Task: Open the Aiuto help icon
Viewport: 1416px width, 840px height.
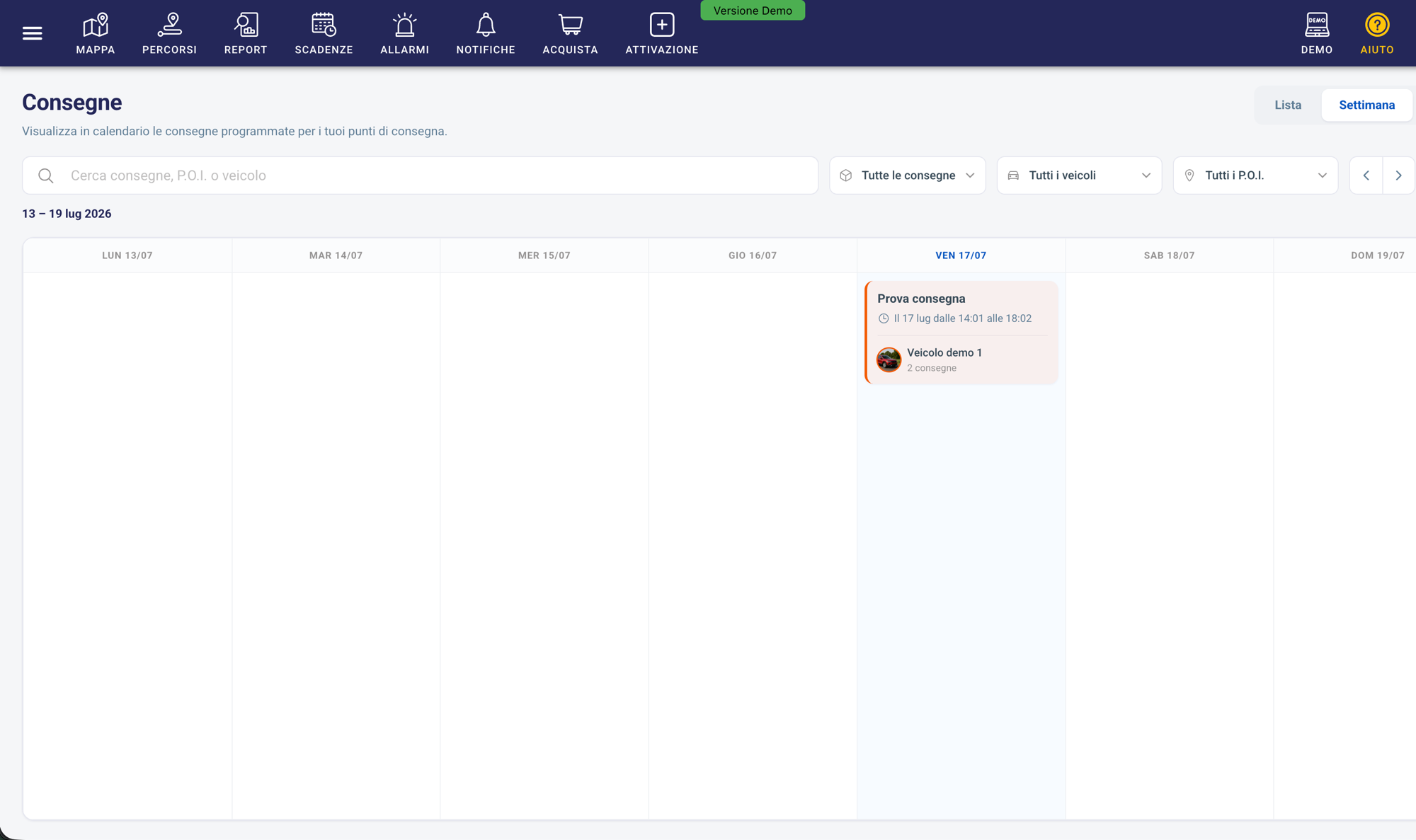Action: pyautogui.click(x=1376, y=33)
